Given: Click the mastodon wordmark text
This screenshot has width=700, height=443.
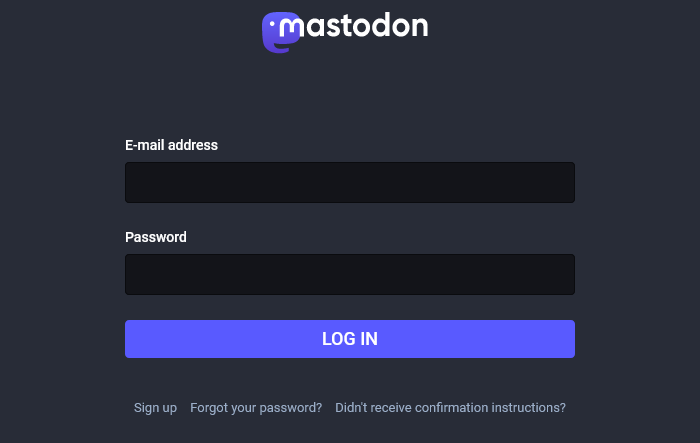Looking at the screenshot, I should [x=354, y=26].
